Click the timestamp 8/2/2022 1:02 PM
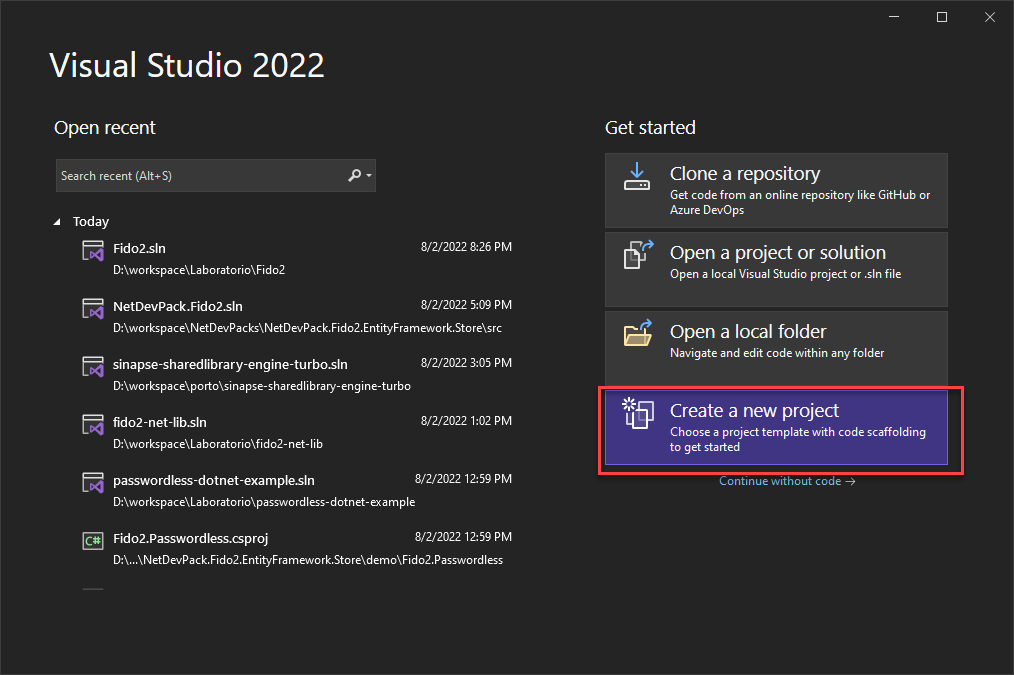The image size is (1014, 675). tap(466, 421)
